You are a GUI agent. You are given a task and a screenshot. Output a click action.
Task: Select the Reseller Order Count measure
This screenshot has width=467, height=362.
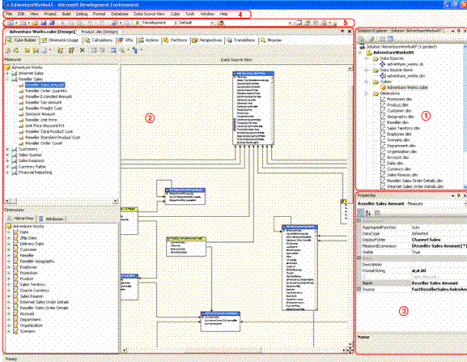(x=44, y=143)
